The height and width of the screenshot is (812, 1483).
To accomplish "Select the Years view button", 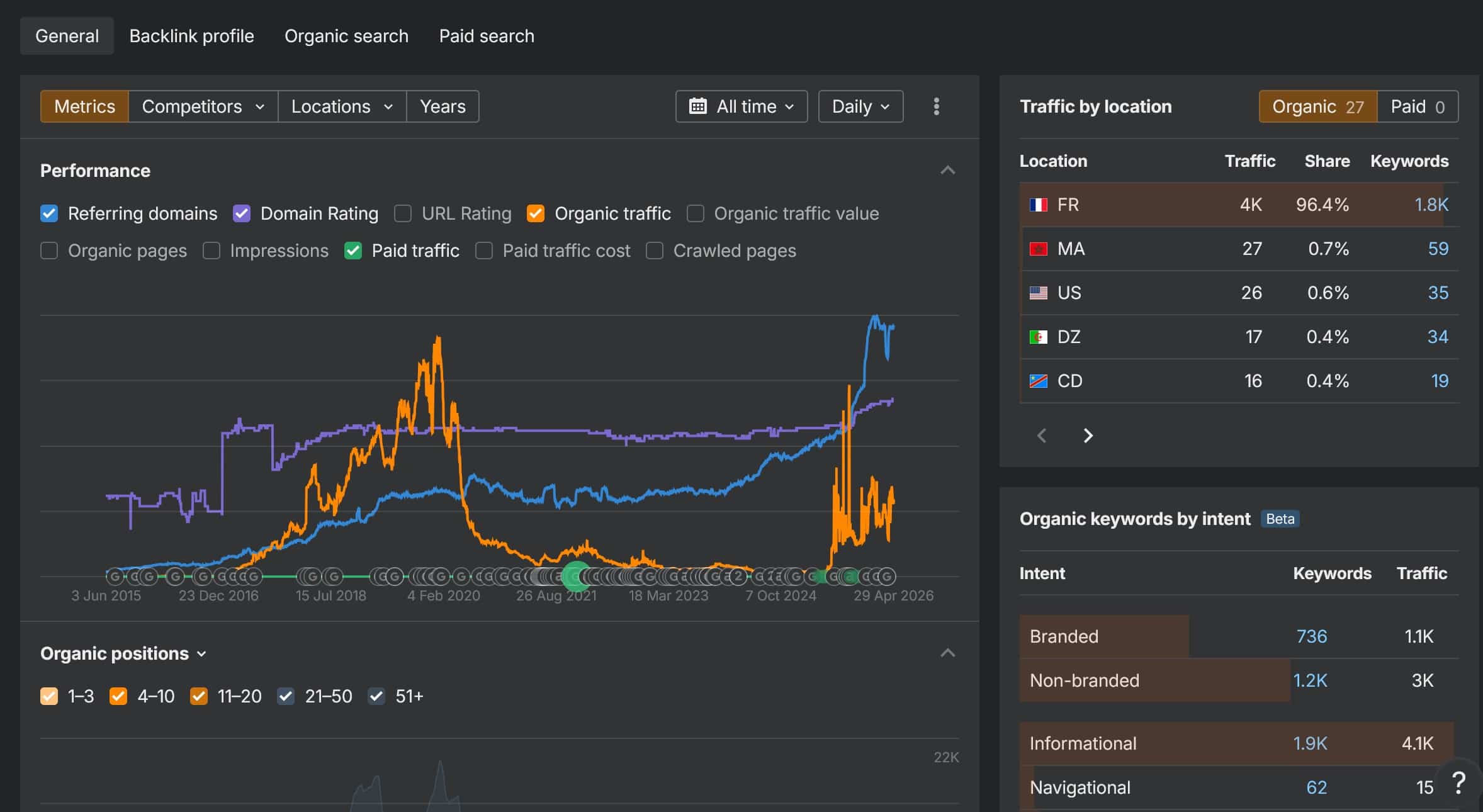I will (443, 106).
